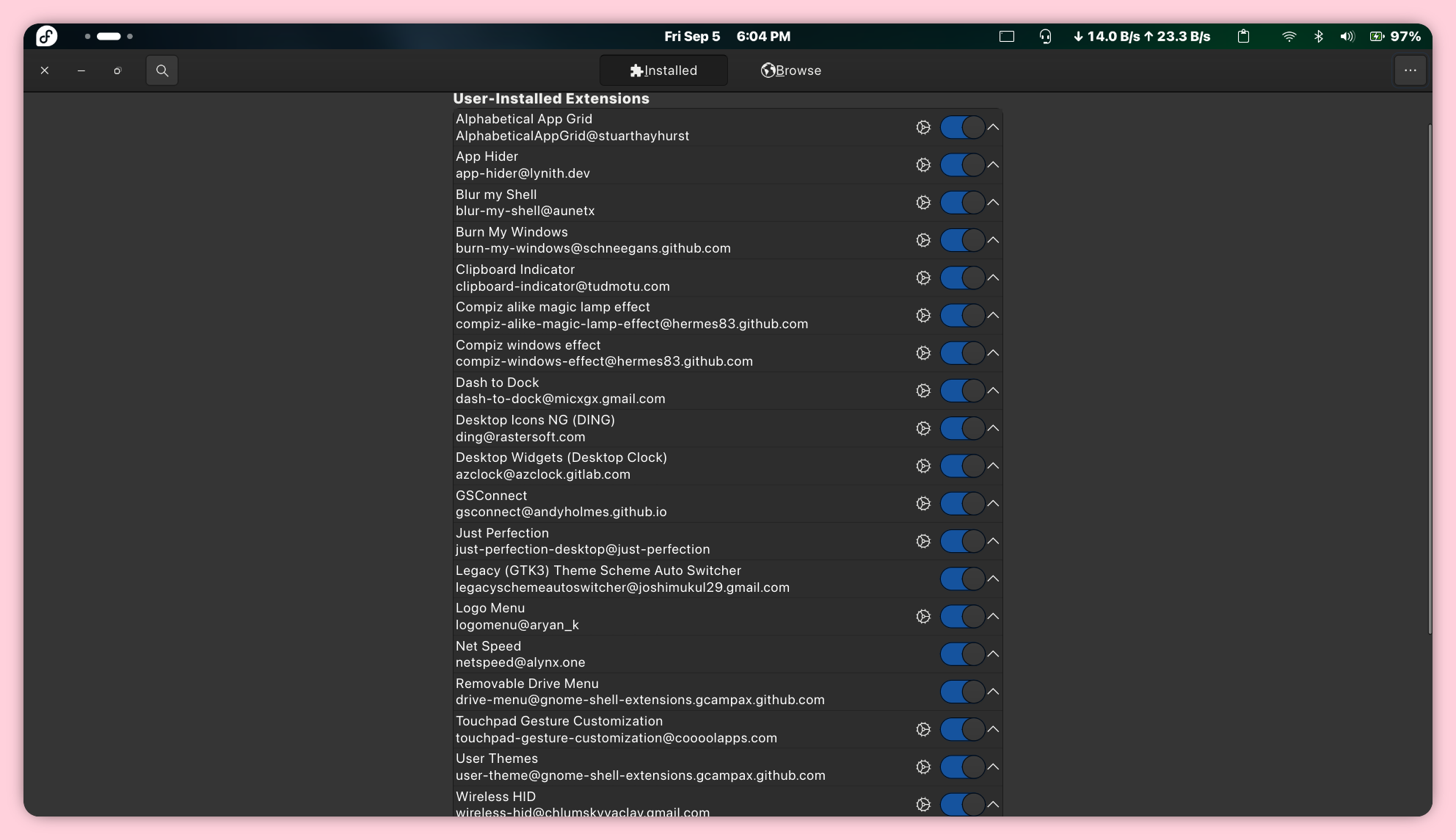
Task: Open App Hider settings gear
Action: point(923,164)
